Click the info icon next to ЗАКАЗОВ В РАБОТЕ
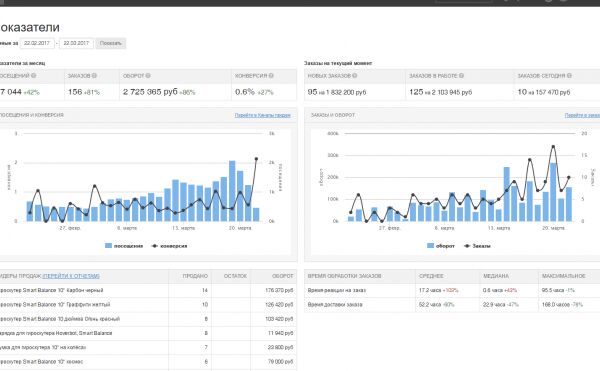The image size is (600, 371). [x=461, y=76]
